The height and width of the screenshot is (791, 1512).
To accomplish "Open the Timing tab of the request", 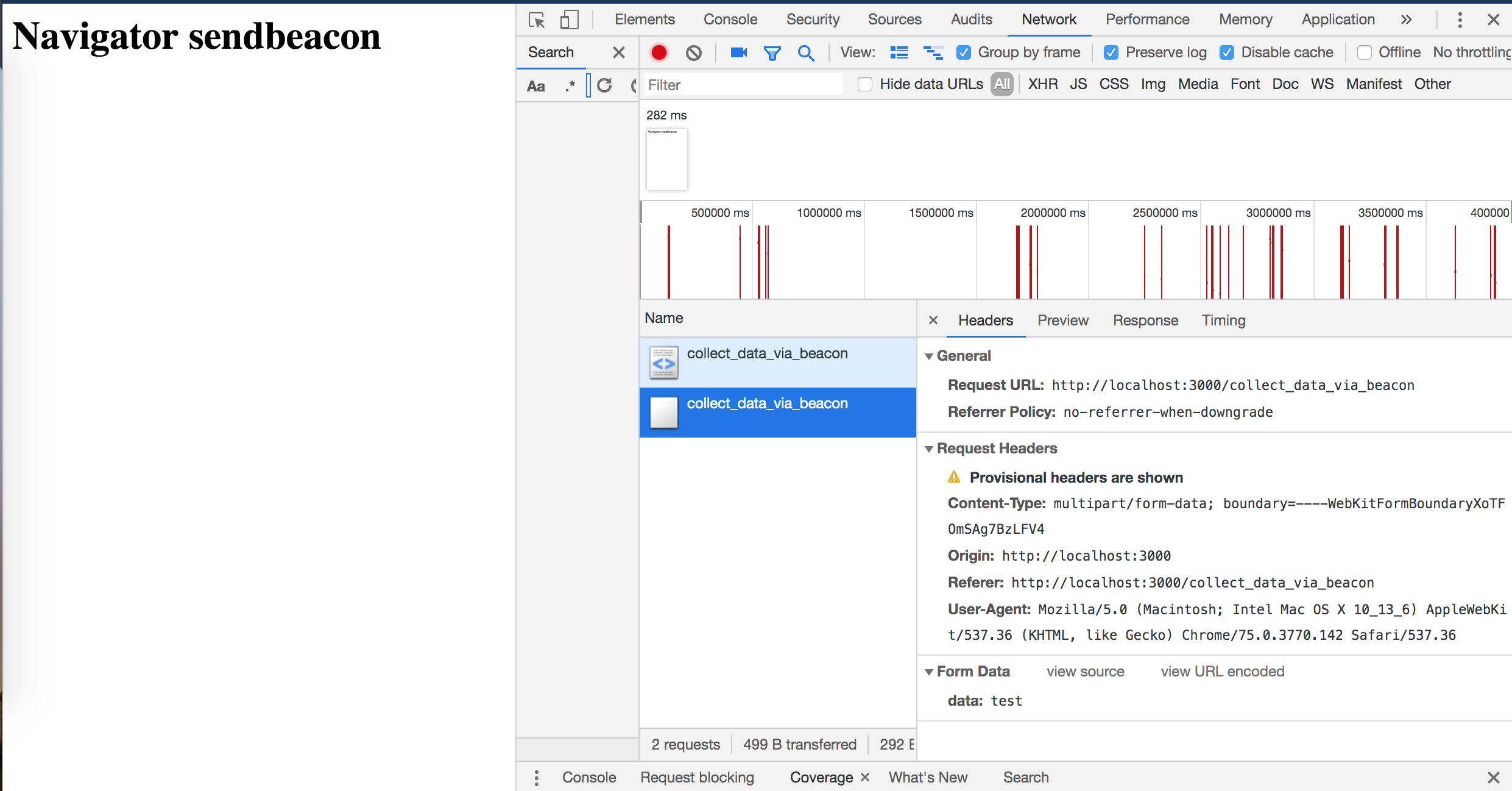I will [1223, 321].
